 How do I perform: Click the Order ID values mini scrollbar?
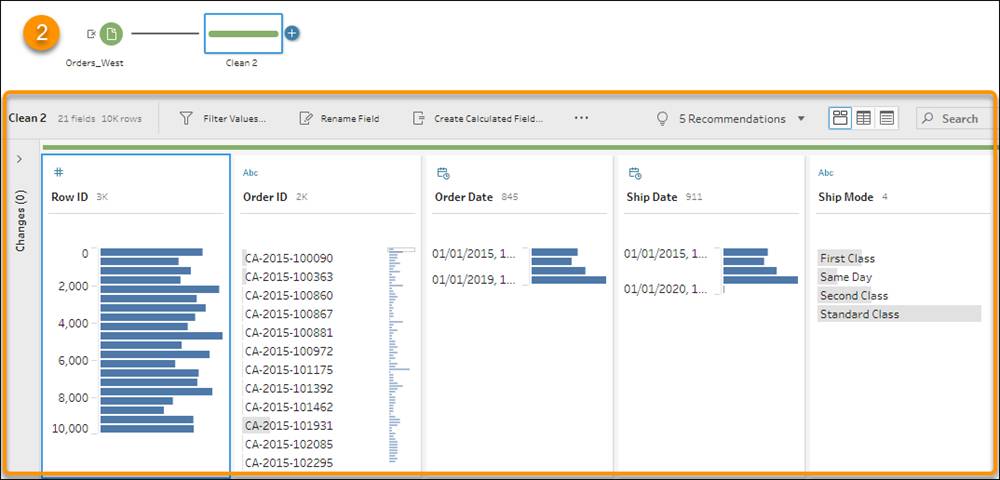click(x=401, y=355)
